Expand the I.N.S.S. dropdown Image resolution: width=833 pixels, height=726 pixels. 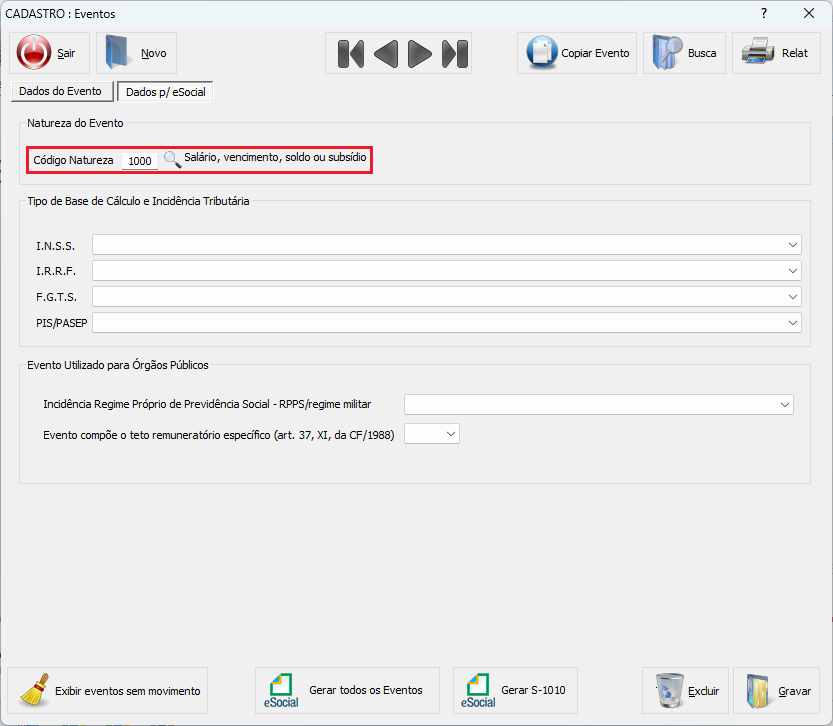click(793, 245)
